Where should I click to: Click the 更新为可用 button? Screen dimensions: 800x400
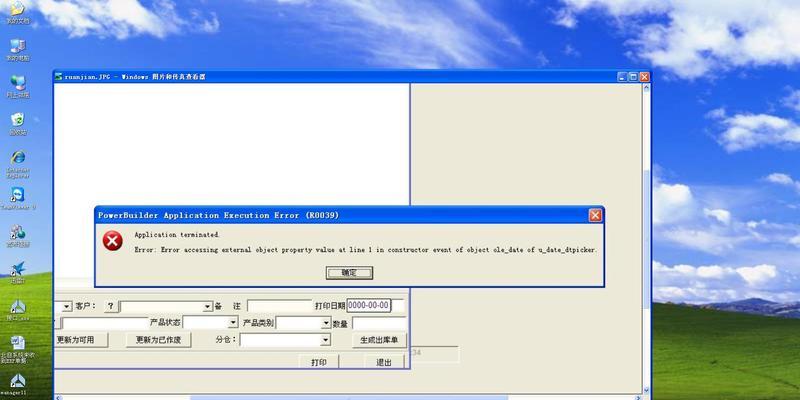[81, 340]
